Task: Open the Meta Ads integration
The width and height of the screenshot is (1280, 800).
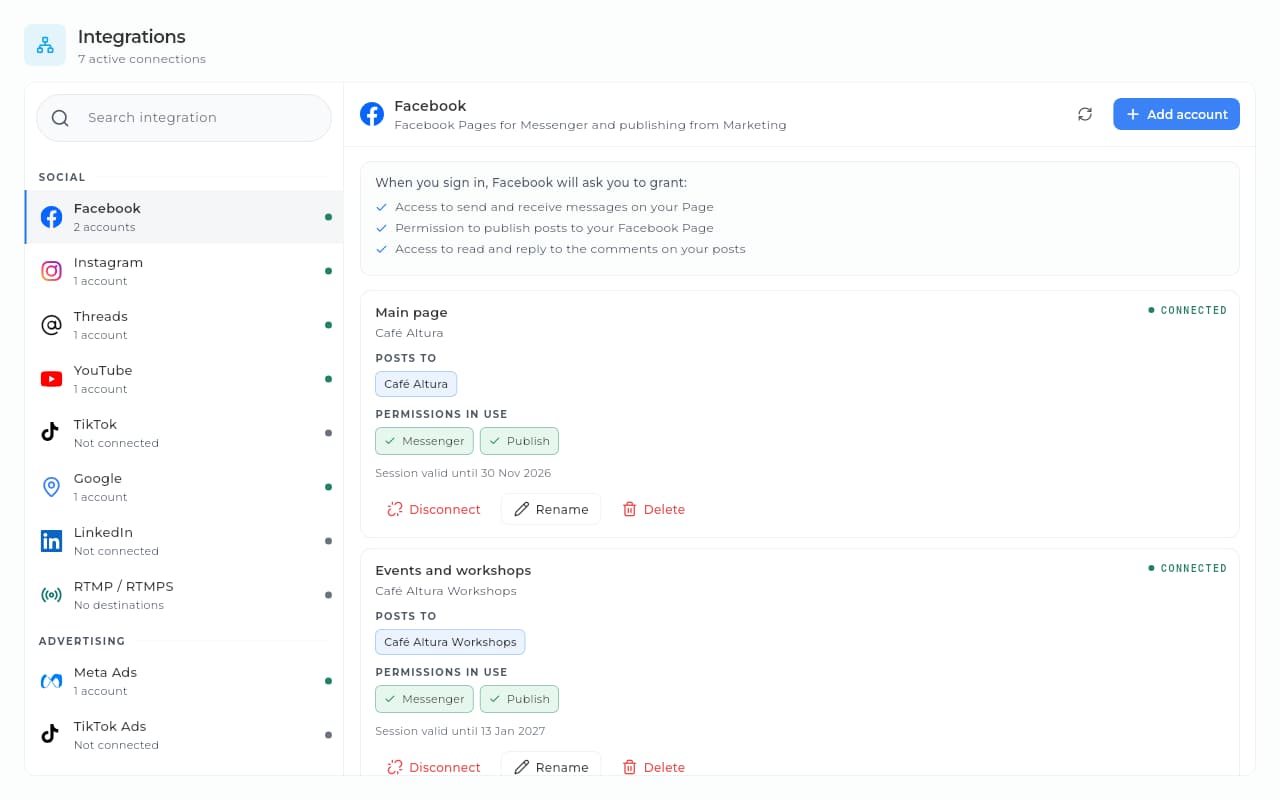Action: [184, 681]
